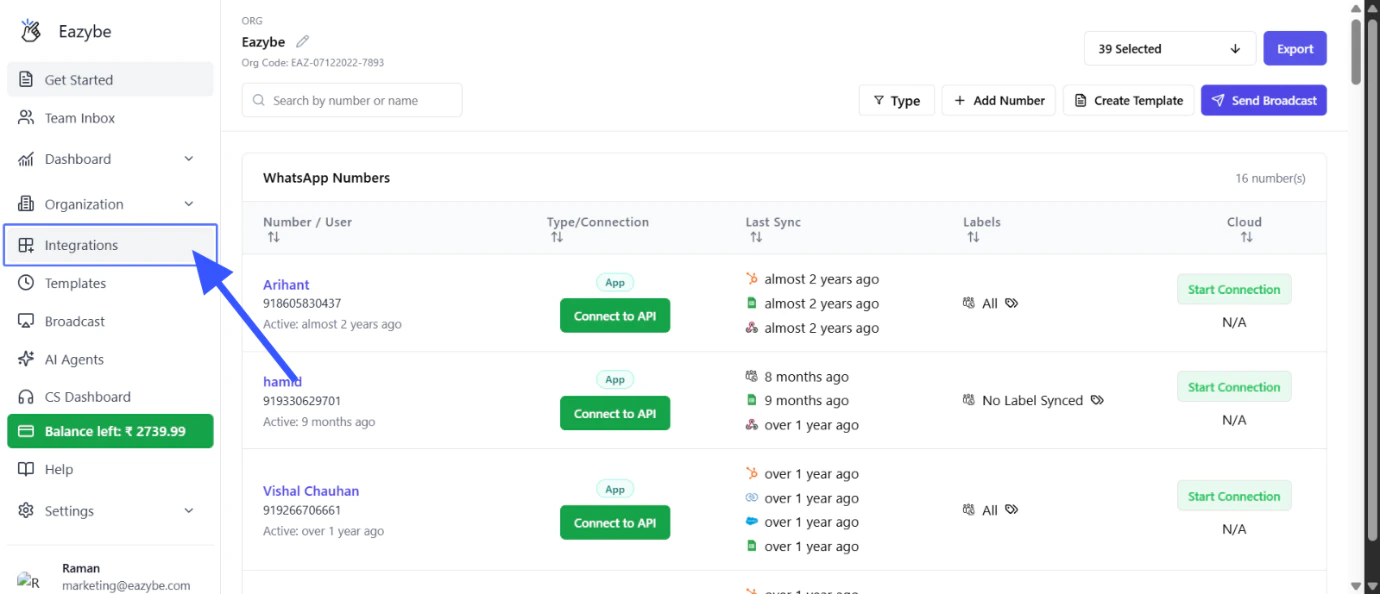
Task: Open the 39 Selected dropdown
Action: point(1168,48)
